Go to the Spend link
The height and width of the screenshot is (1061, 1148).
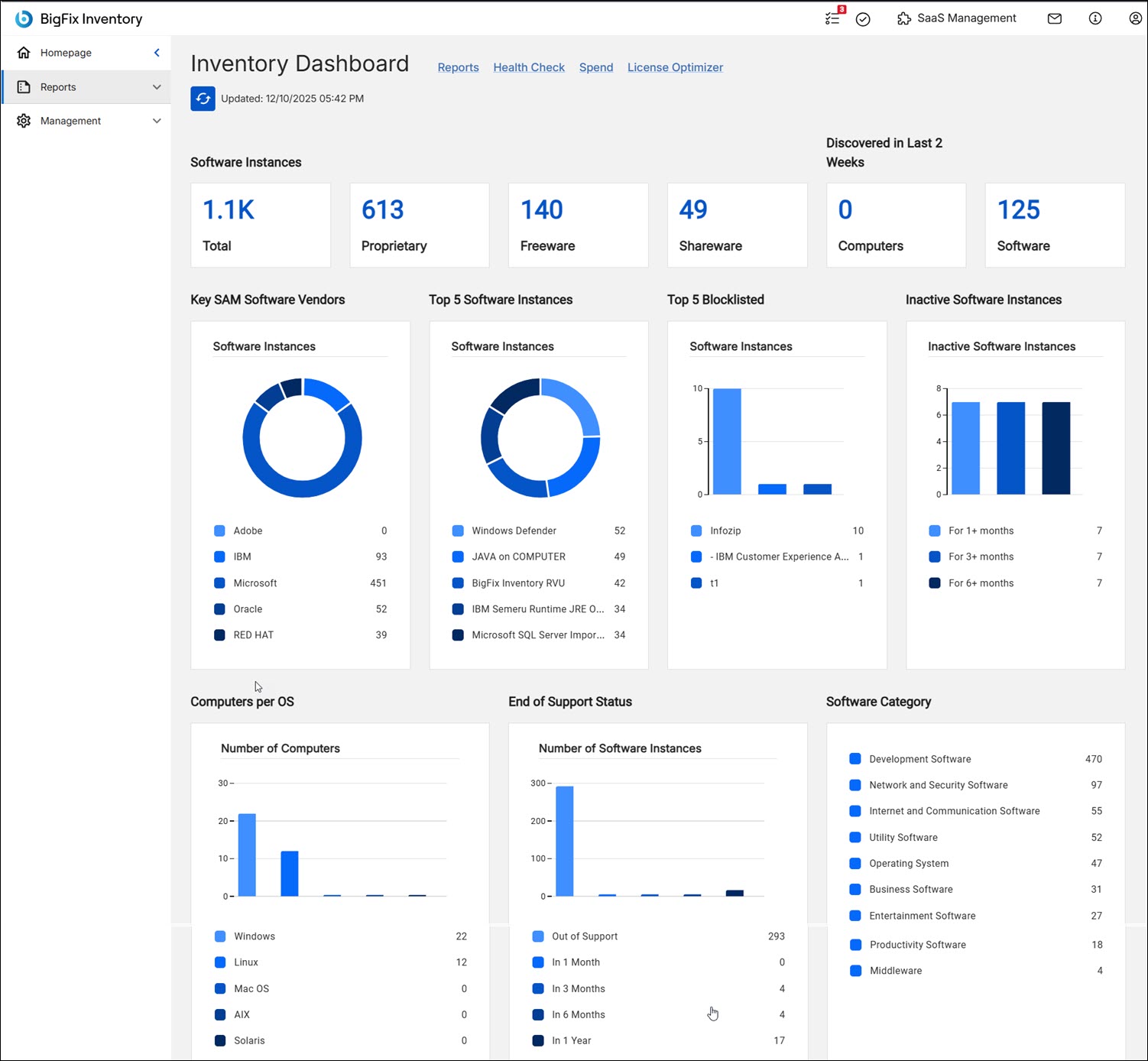[x=595, y=67]
